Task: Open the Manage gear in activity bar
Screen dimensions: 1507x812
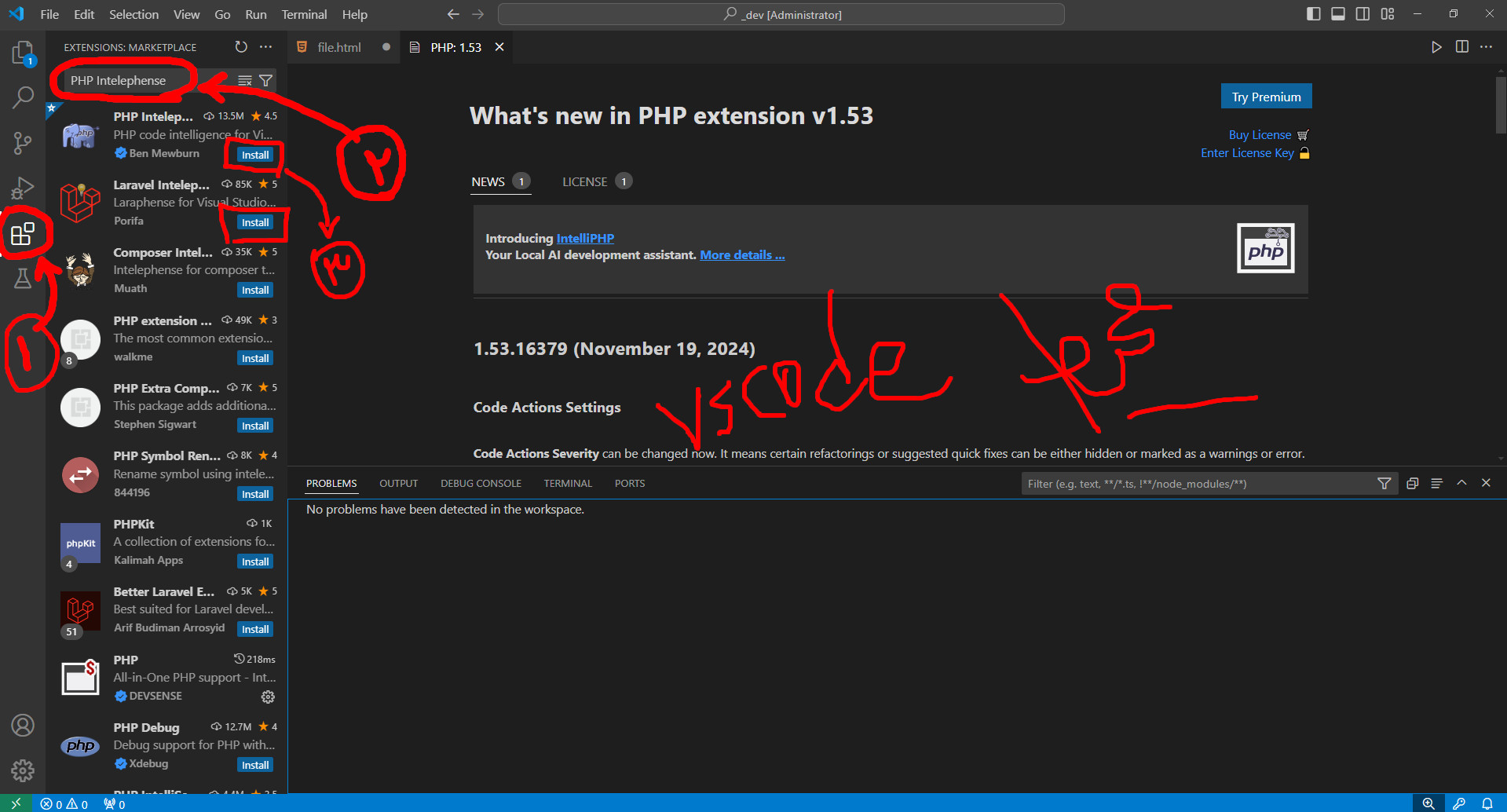Action: (x=23, y=770)
